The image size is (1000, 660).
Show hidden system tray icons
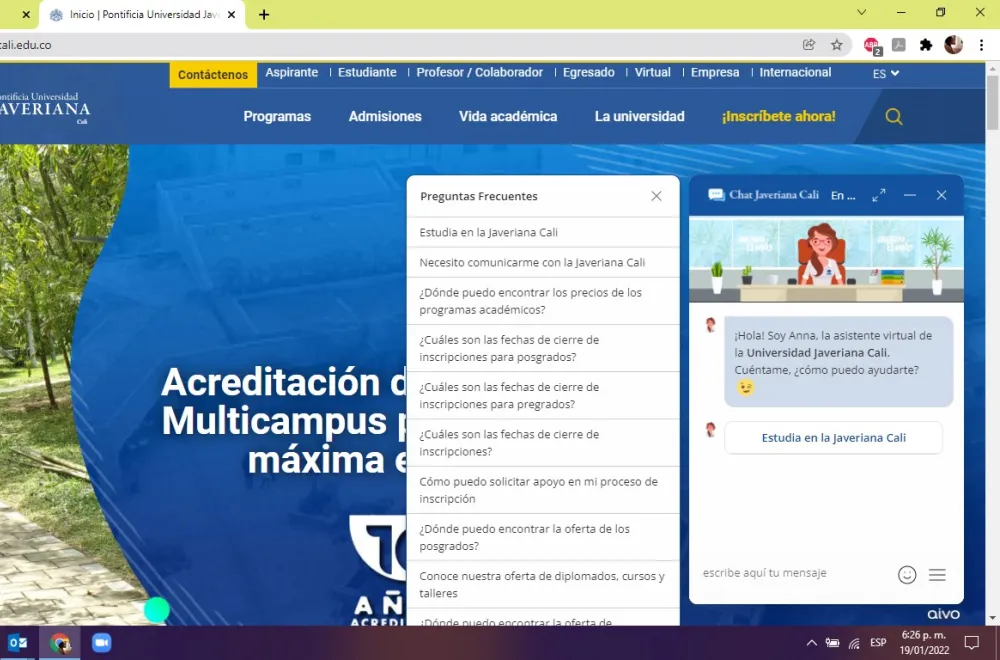[811, 643]
